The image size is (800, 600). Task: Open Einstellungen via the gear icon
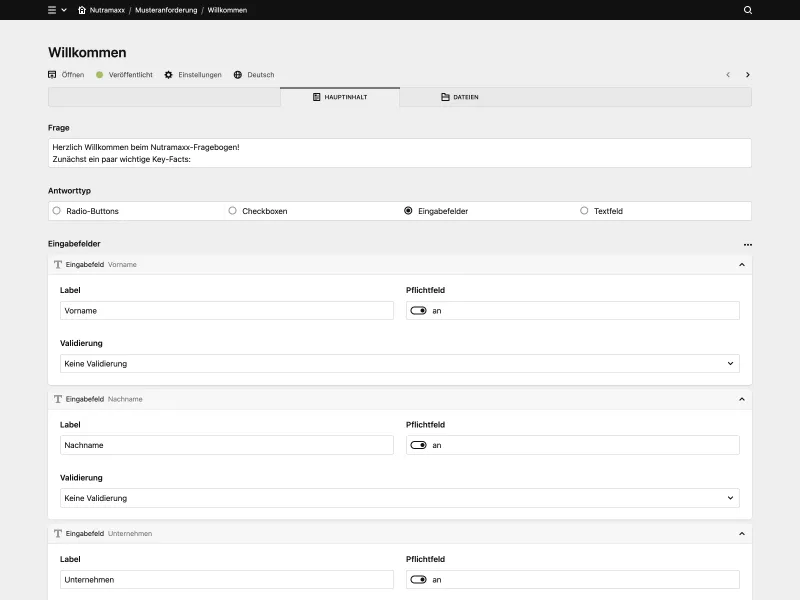[x=167, y=74]
